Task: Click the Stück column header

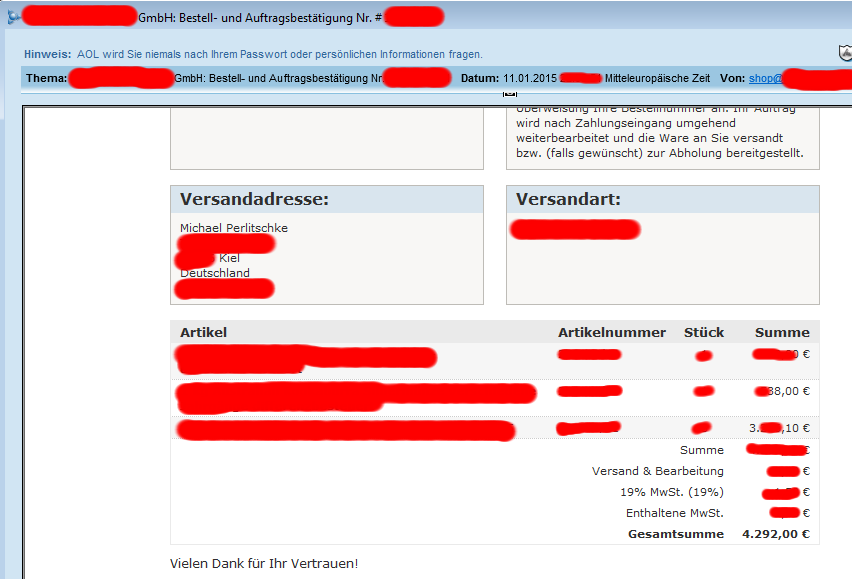Action: click(704, 332)
